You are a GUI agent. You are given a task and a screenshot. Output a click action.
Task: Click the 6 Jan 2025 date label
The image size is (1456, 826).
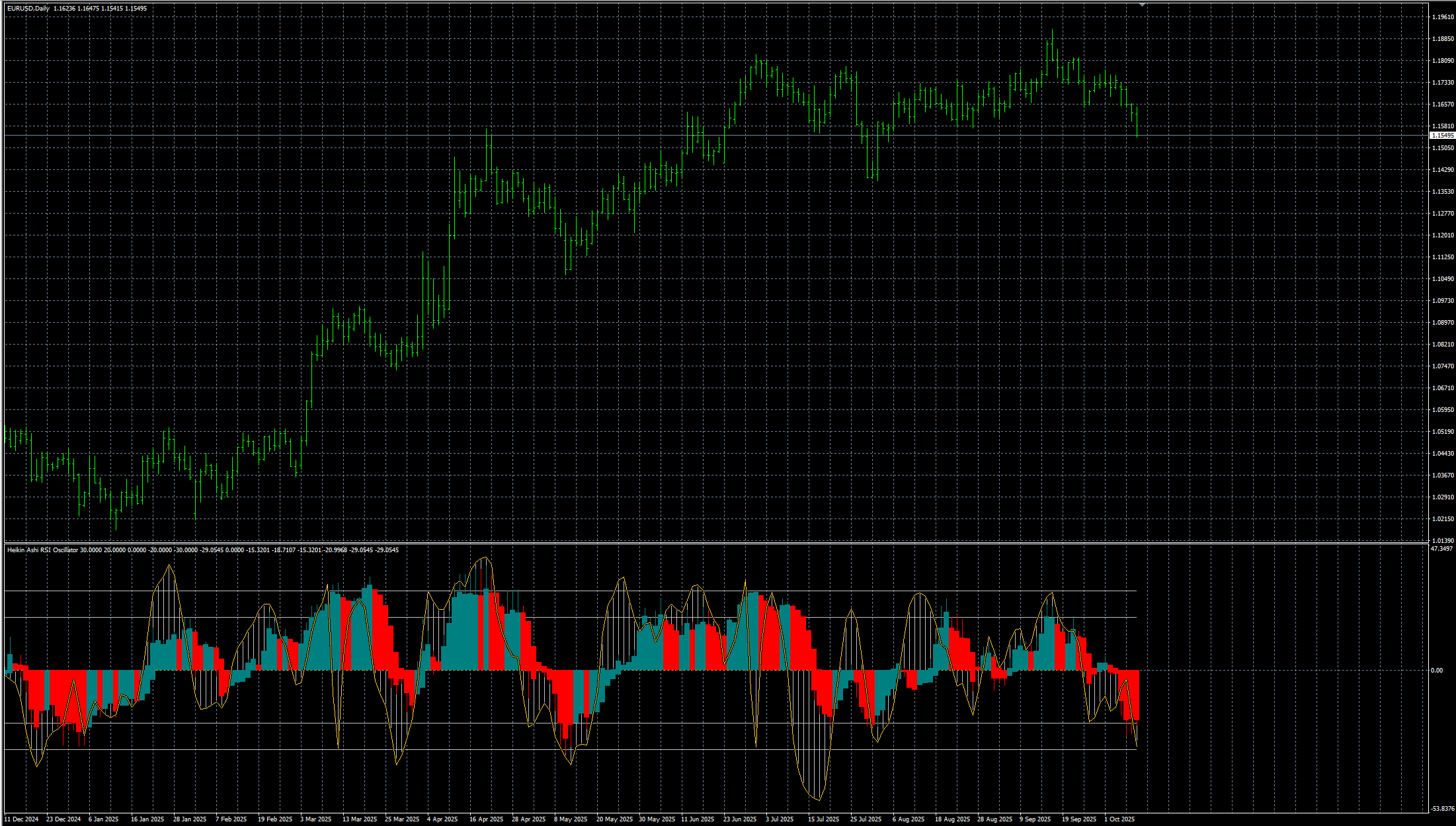click(x=104, y=819)
